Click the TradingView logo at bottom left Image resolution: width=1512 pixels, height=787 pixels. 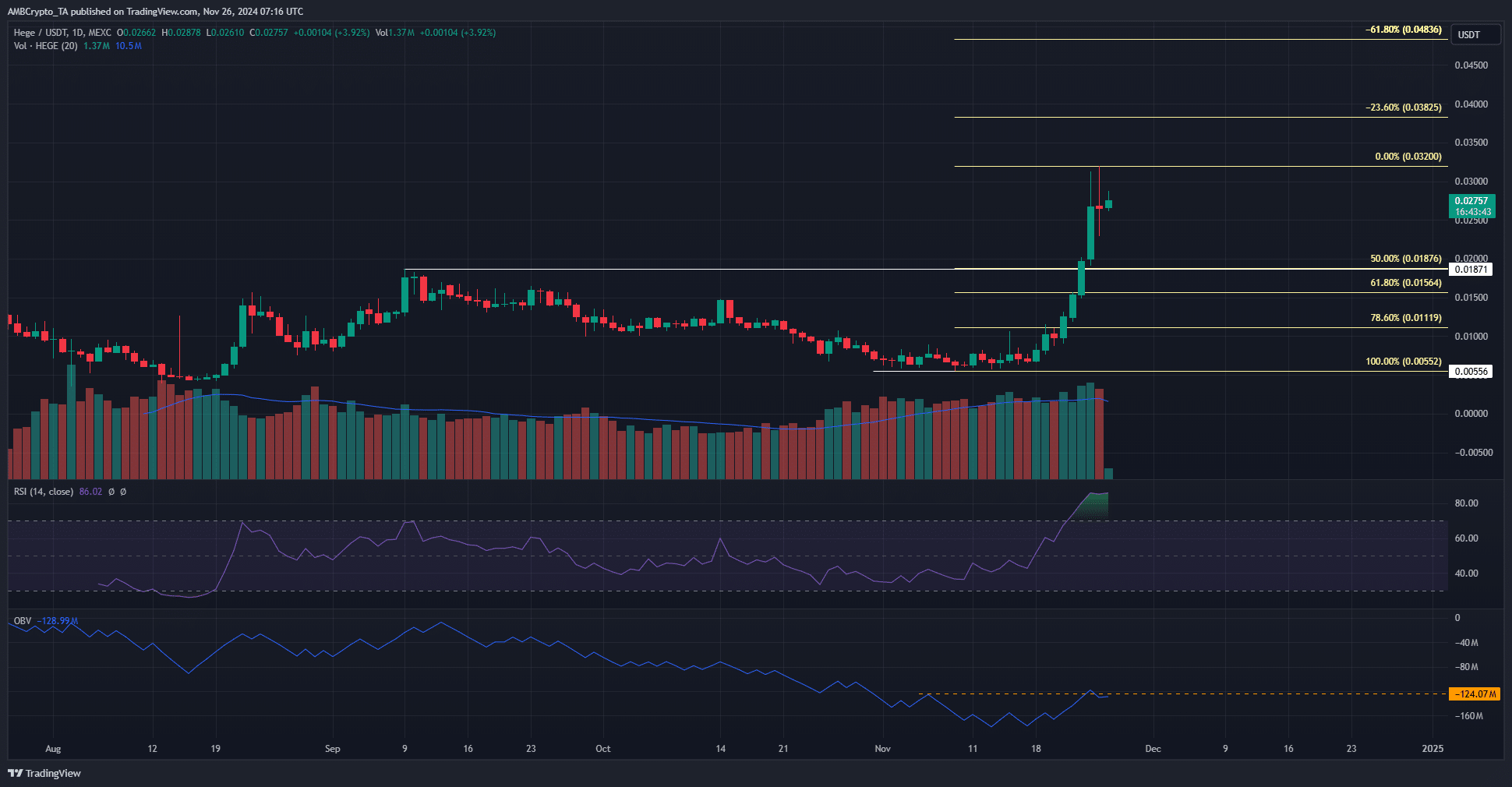[44, 773]
